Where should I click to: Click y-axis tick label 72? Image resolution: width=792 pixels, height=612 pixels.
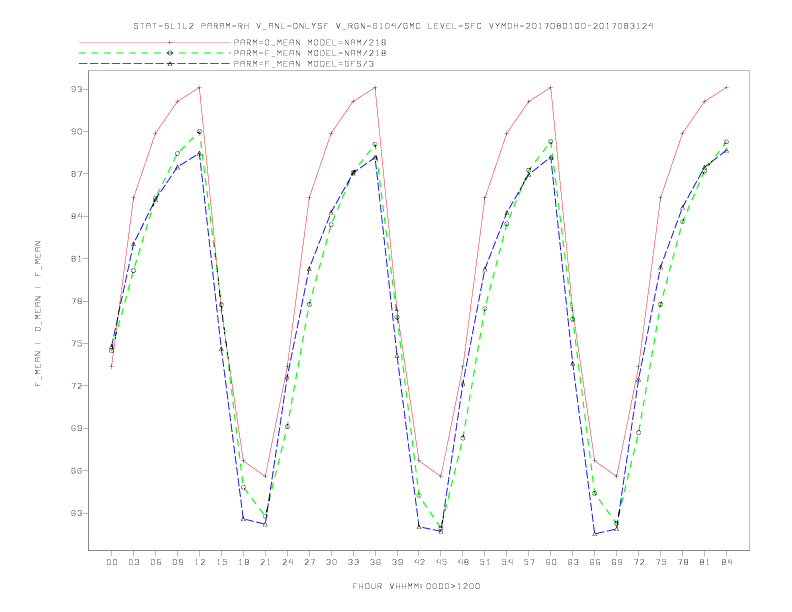coord(76,386)
